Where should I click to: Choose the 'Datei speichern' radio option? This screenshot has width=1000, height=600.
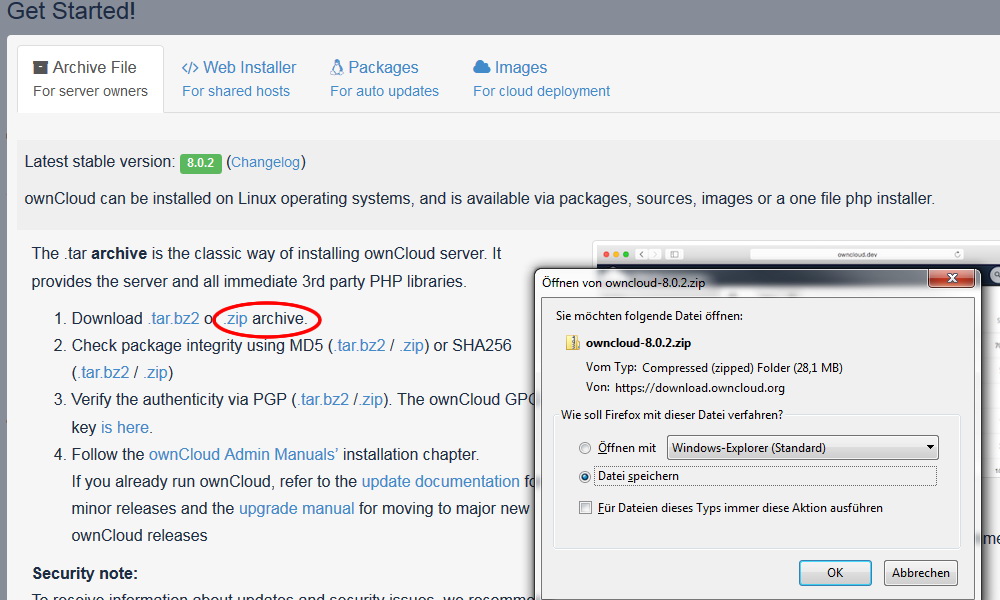(585, 477)
